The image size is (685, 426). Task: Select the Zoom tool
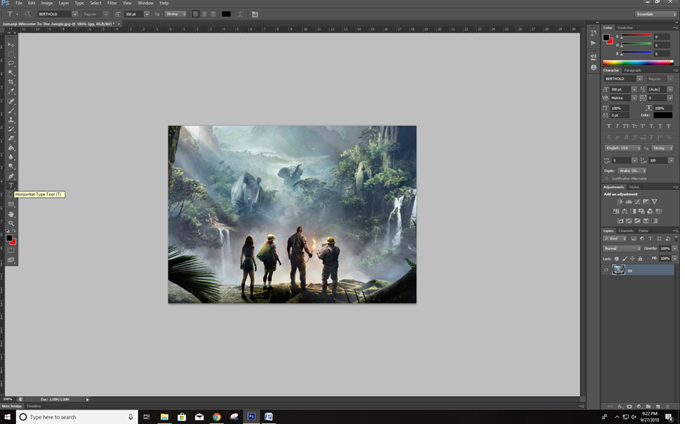pyautogui.click(x=11, y=223)
